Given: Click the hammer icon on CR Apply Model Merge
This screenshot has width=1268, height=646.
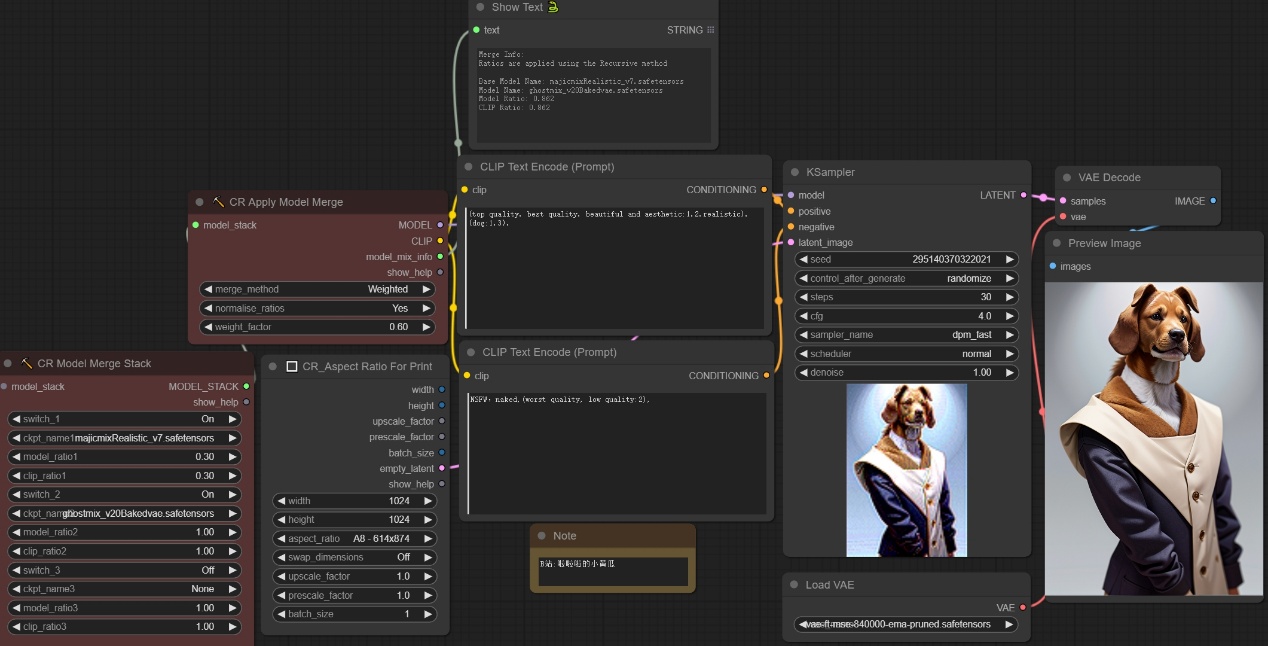Looking at the screenshot, I should coord(218,202).
